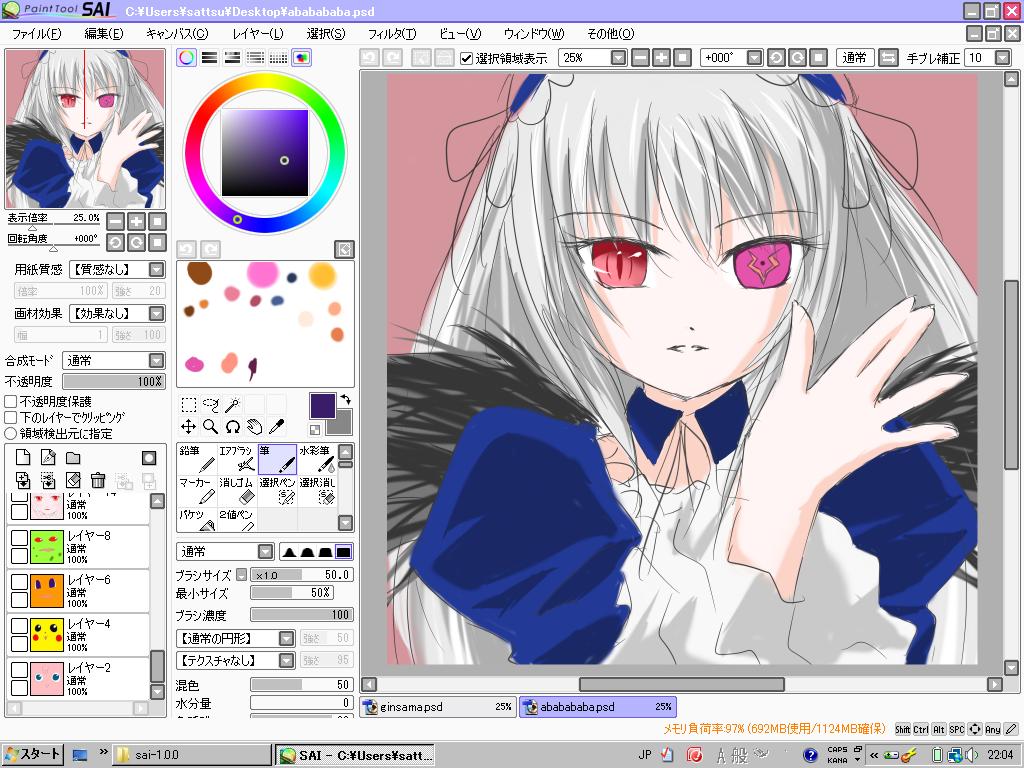Click the Windows スタート button
Image resolution: width=1024 pixels, height=768 pixels.
click(x=32, y=755)
